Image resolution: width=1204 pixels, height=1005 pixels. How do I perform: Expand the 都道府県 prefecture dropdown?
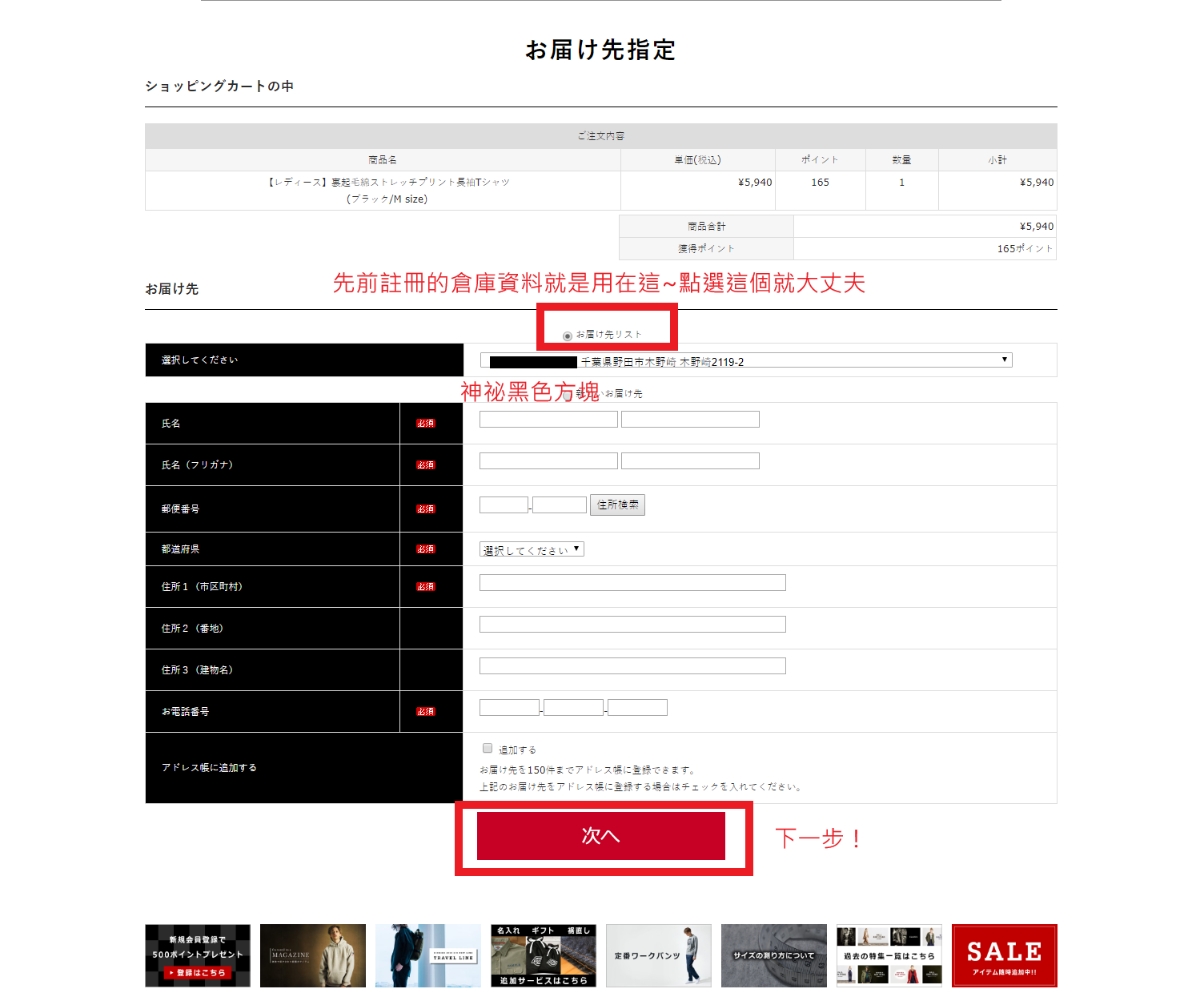532,549
